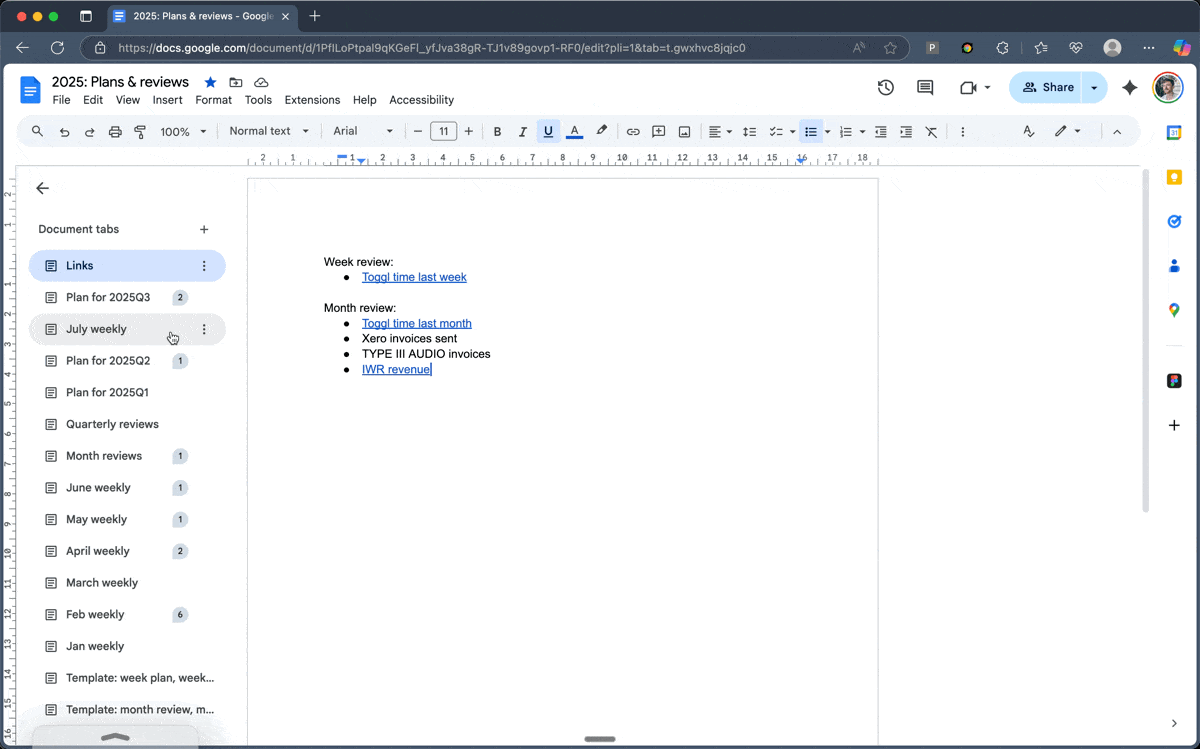Open the Normal text style dropdown

pos(268,131)
